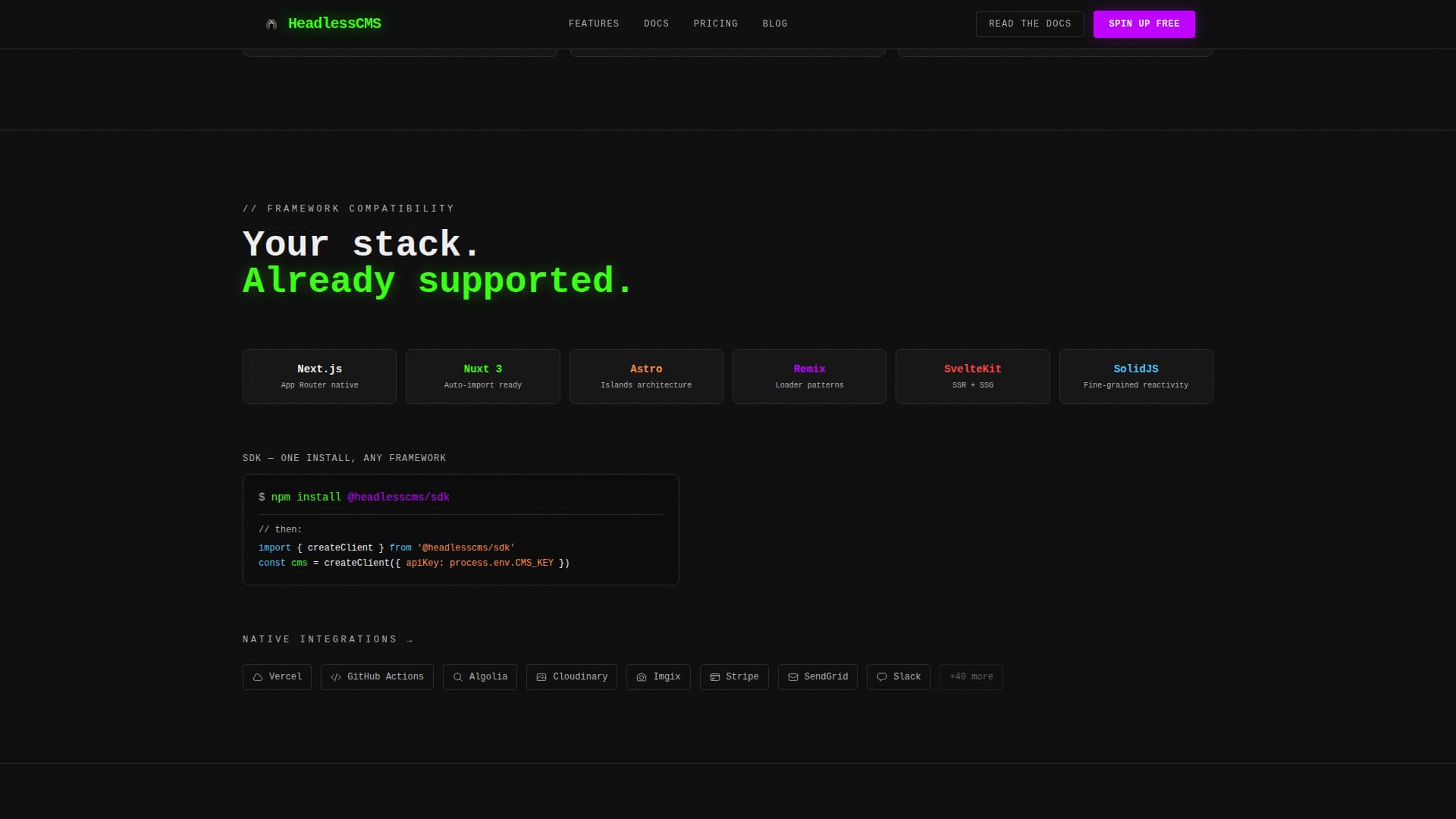This screenshot has width=1456, height=819.
Task: Click the Stripe credit card icon
Action: (x=714, y=677)
